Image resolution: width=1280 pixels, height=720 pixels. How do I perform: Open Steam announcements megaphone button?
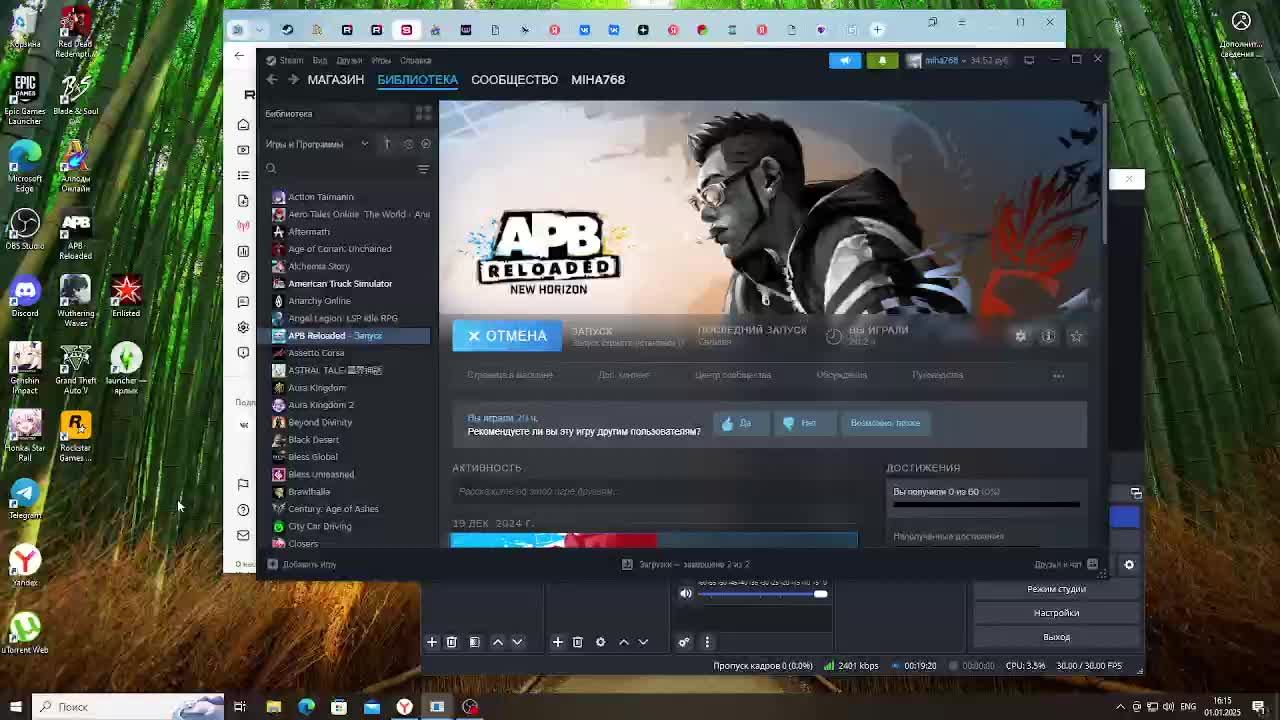[x=845, y=60]
